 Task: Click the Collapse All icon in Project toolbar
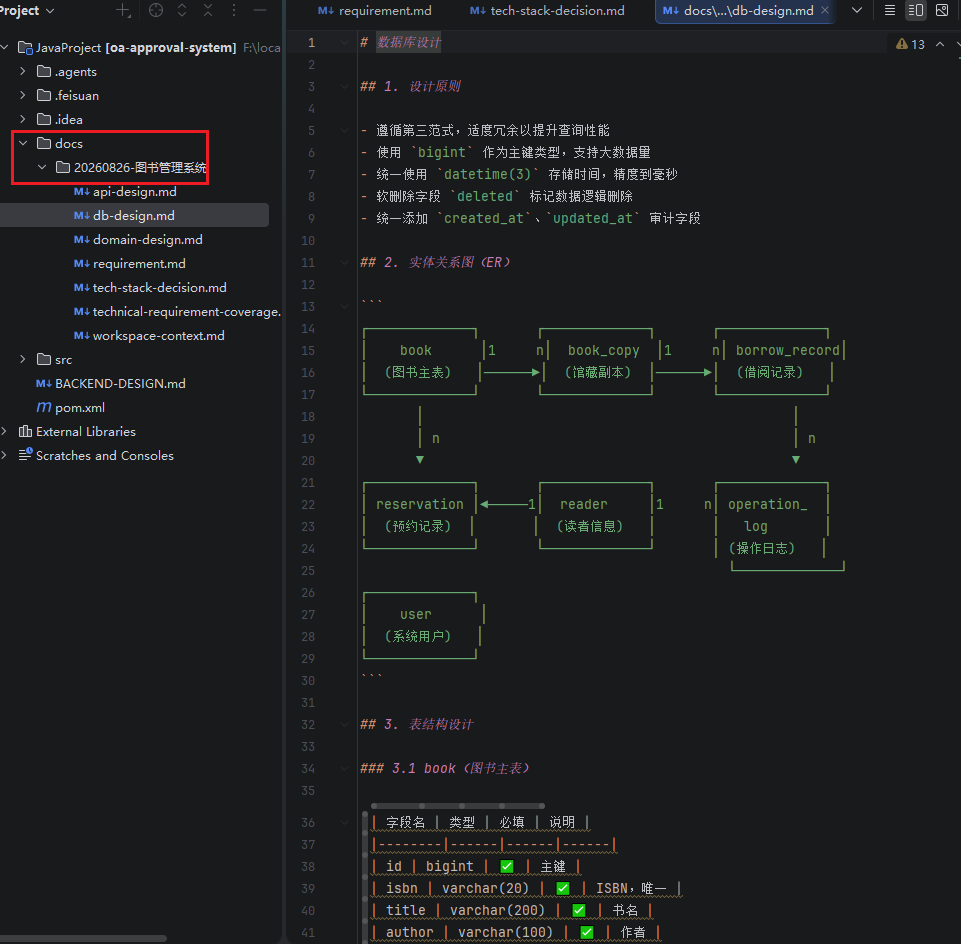point(208,10)
